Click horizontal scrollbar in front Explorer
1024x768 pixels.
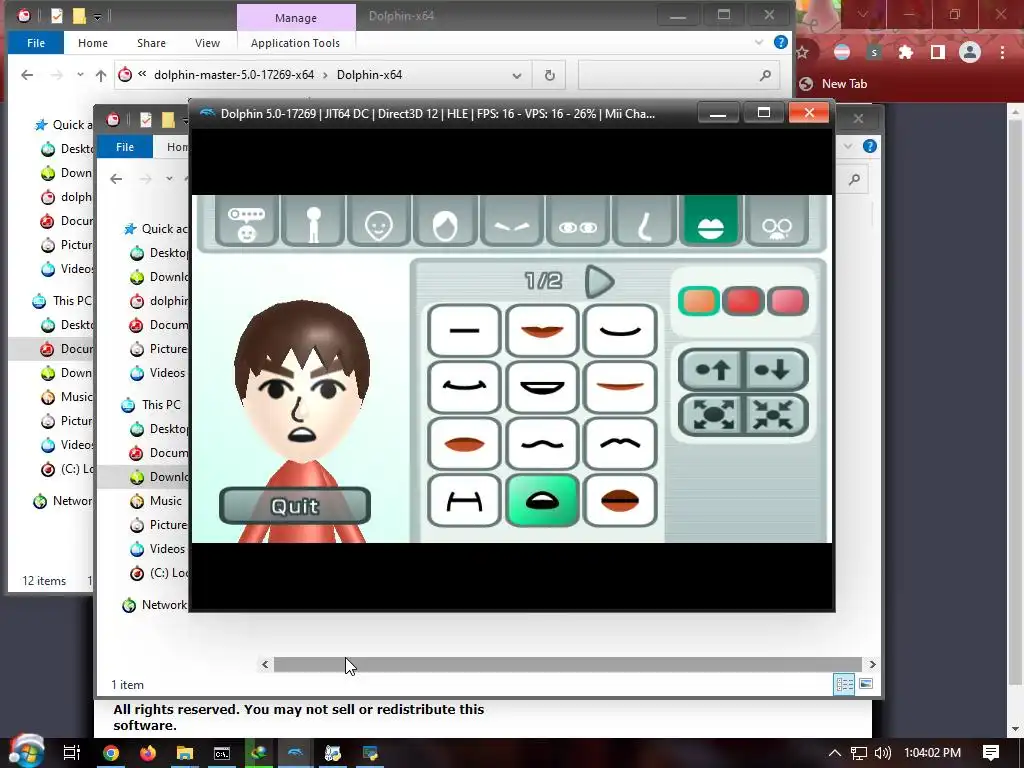[x=568, y=664]
